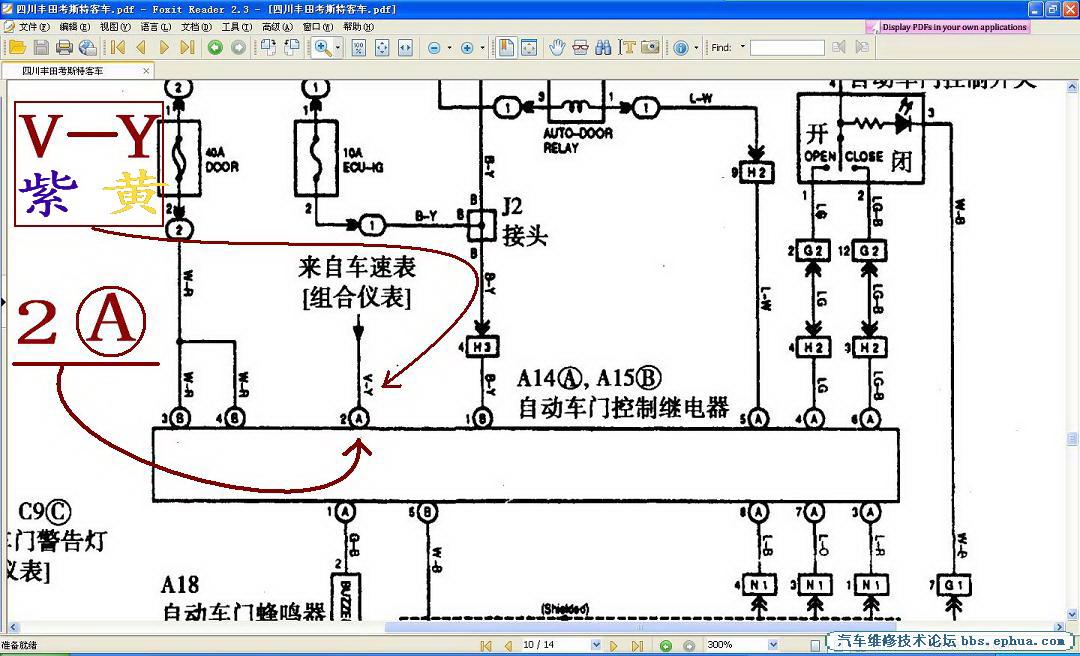This screenshot has width=1080, height=656.
Task: Go to first page using toolbar arrow
Action: (x=118, y=48)
